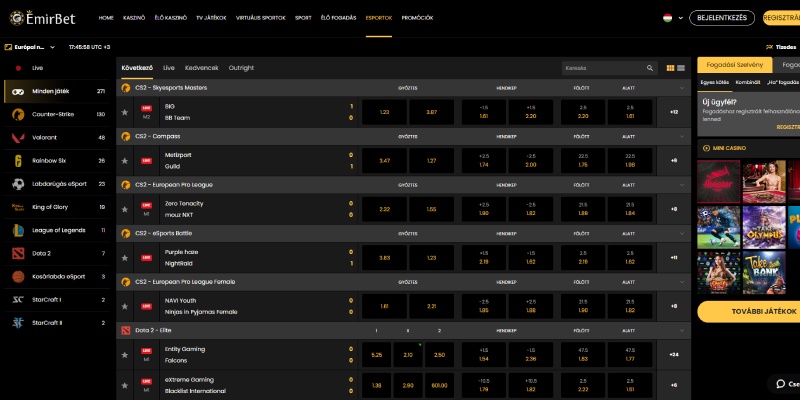Screen dimensions: 800x400
Task: Select the Kombinált bet type tab
Action: [x=747, y=82]
